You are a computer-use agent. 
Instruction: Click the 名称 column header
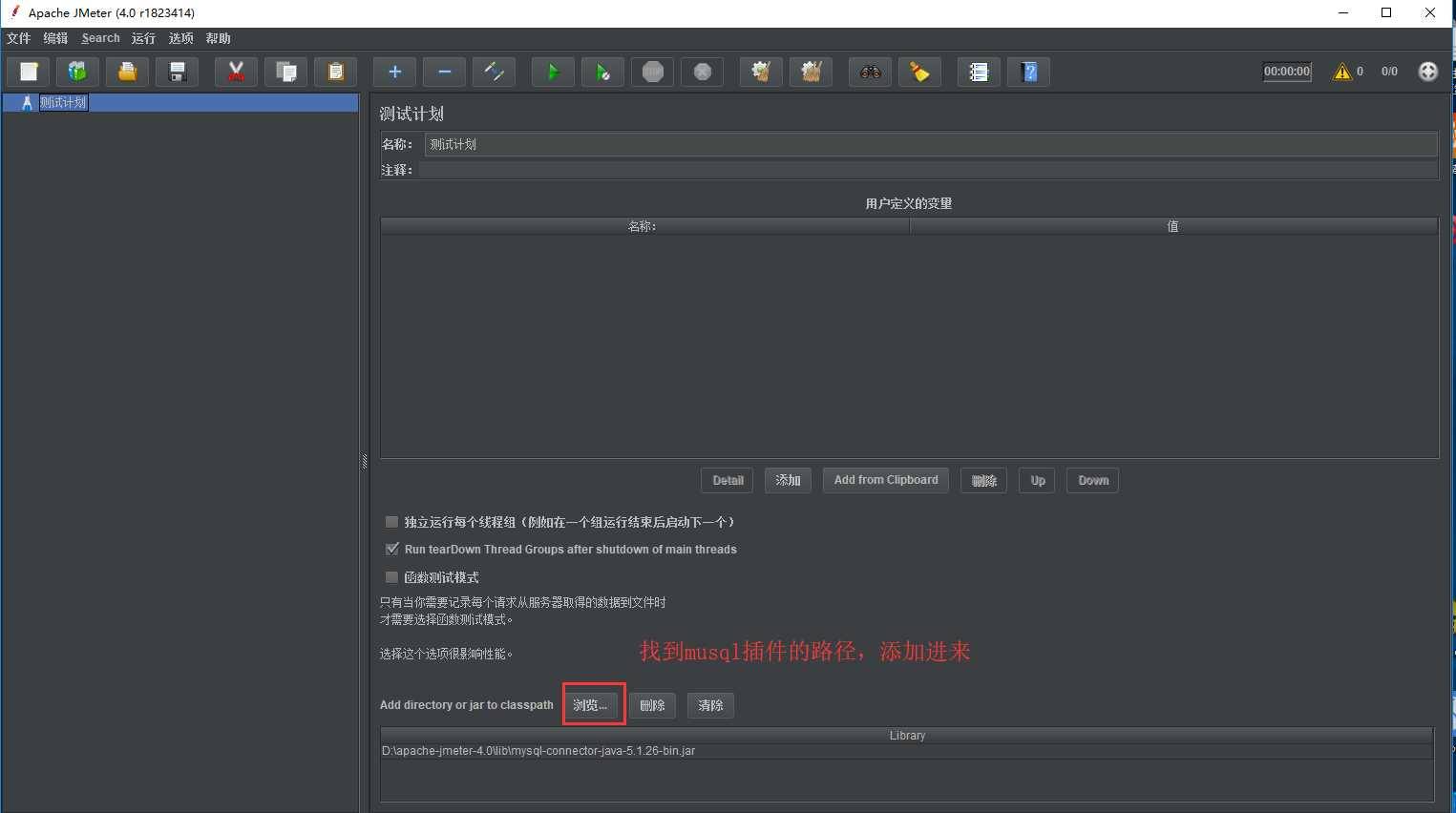pos(644,226)
